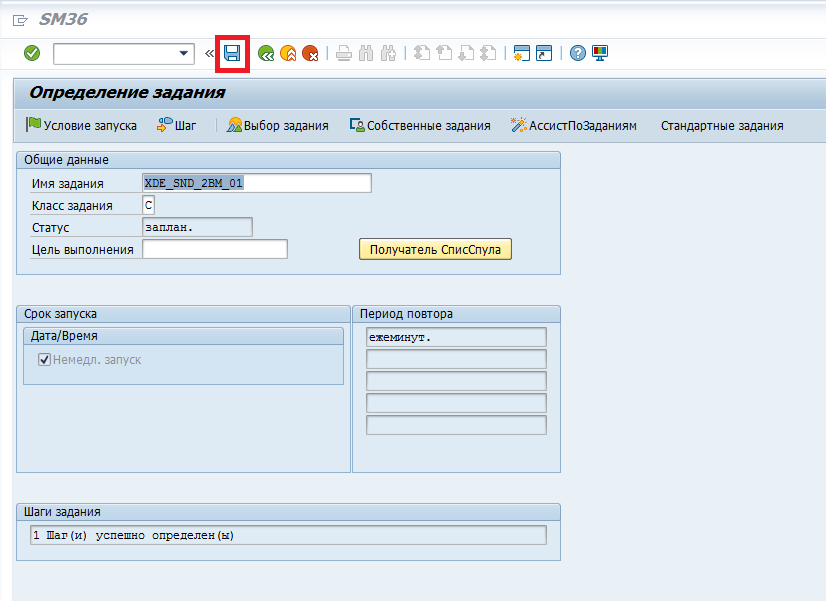Click the Save diskette icon
Viewport: 826px width, 601px height.
(232, 53)
